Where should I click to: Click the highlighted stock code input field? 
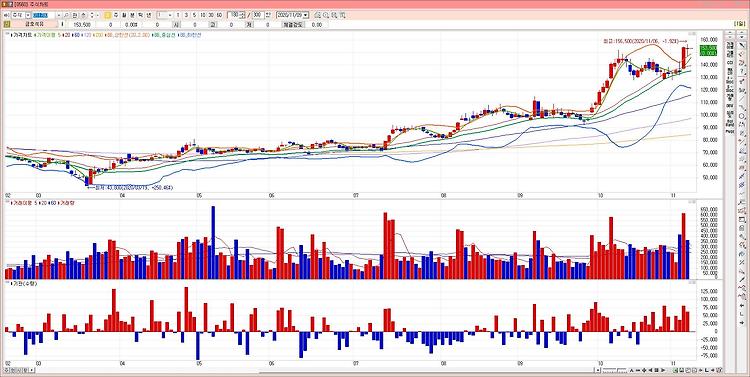(x=44, y=15)
